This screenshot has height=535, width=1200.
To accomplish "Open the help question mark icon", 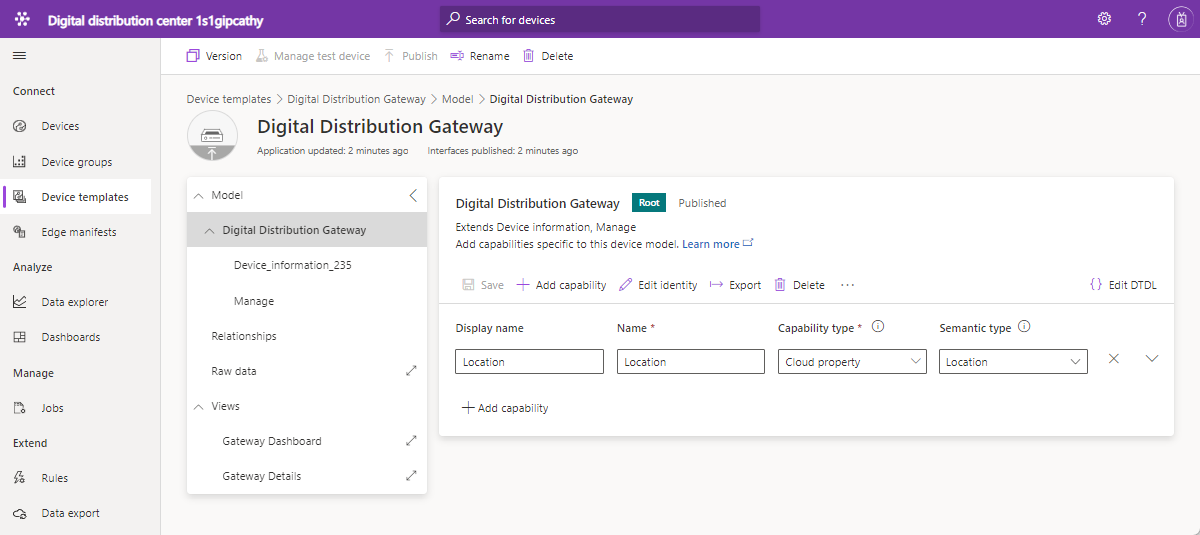I will point(1142,19).
